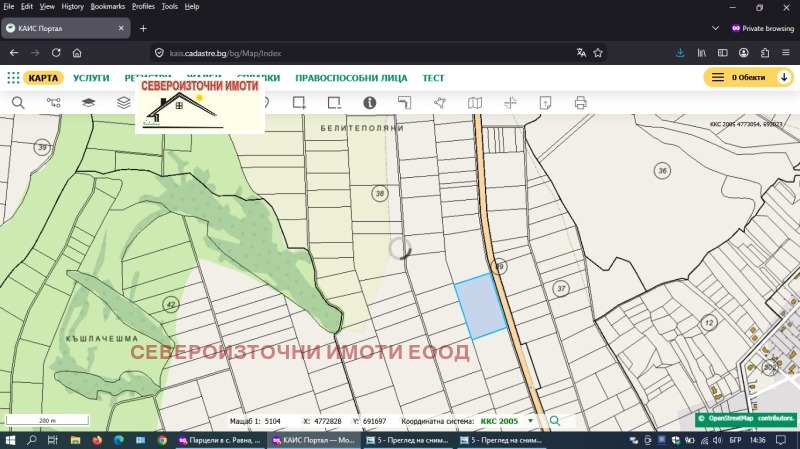The width and height of the screenshot is (800, 449).
Task: Select the rectangle add selection tool
Action: click(x=299, y=103)
